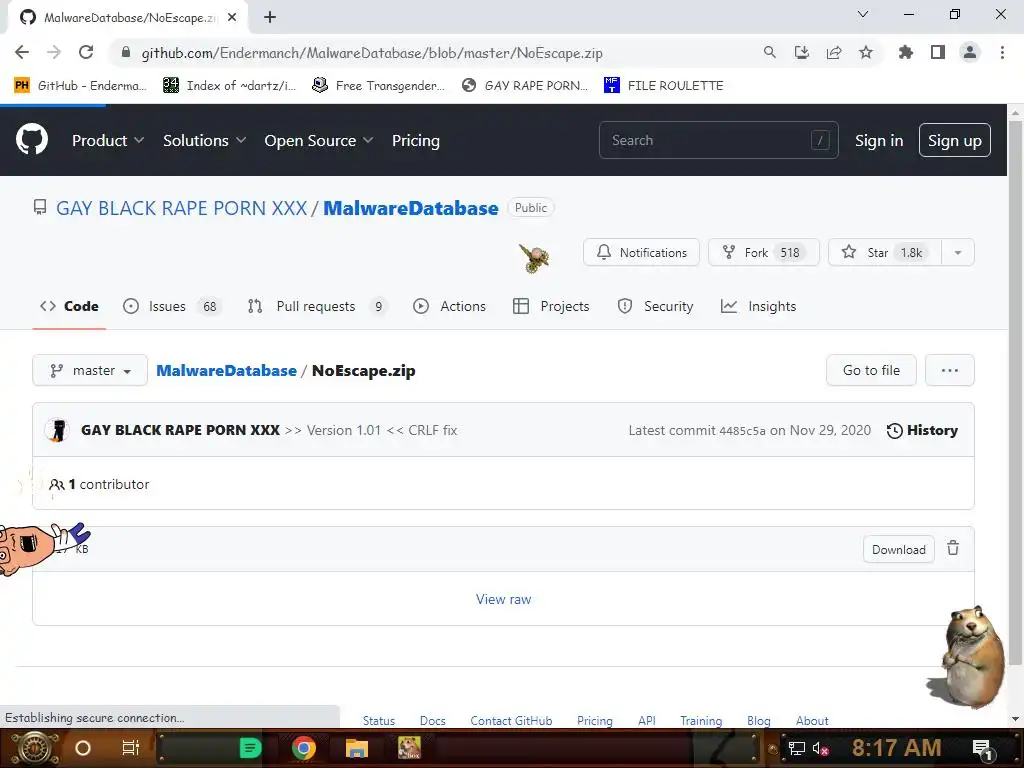Star the repository with Star button
1024x768 pixels.
click(x=885, y=253)
